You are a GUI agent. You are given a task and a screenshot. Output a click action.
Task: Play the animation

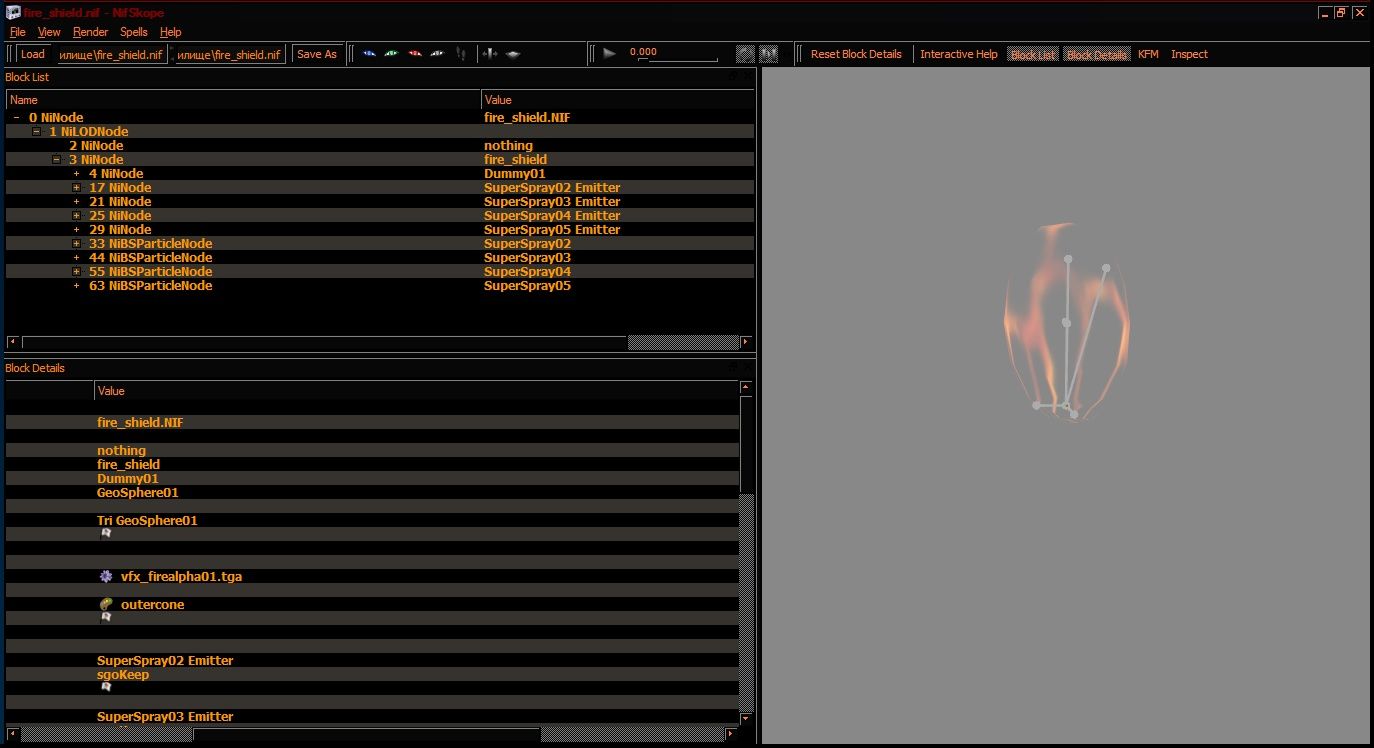[609, 54]
